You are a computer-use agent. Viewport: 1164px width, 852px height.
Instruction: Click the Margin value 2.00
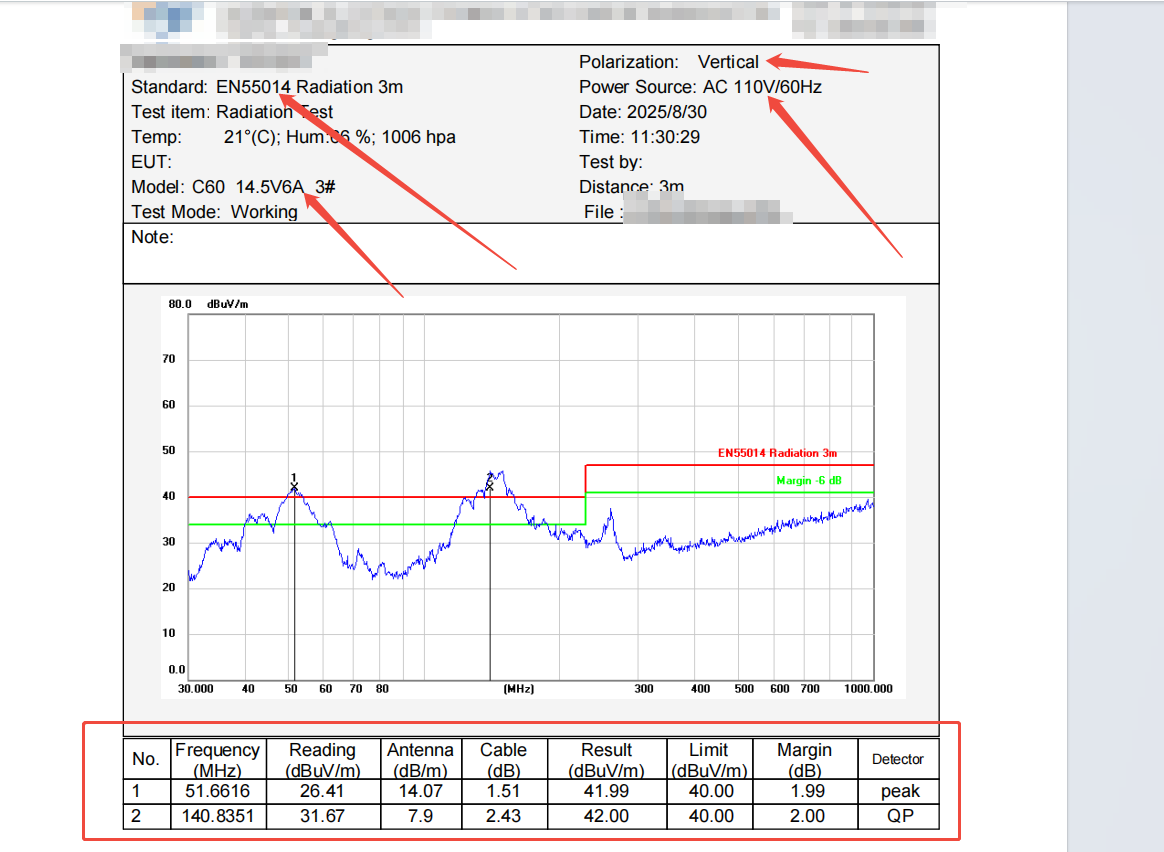tap(804, 816)
